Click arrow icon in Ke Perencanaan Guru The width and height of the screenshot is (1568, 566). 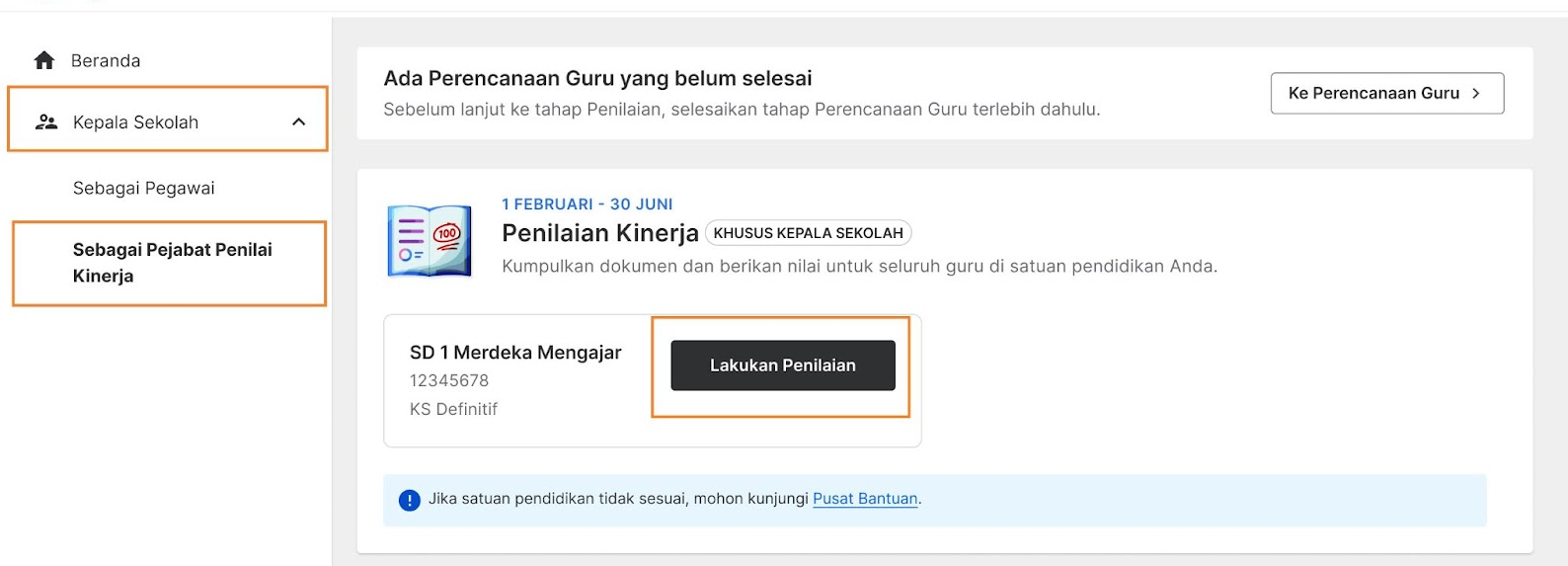1476,93
